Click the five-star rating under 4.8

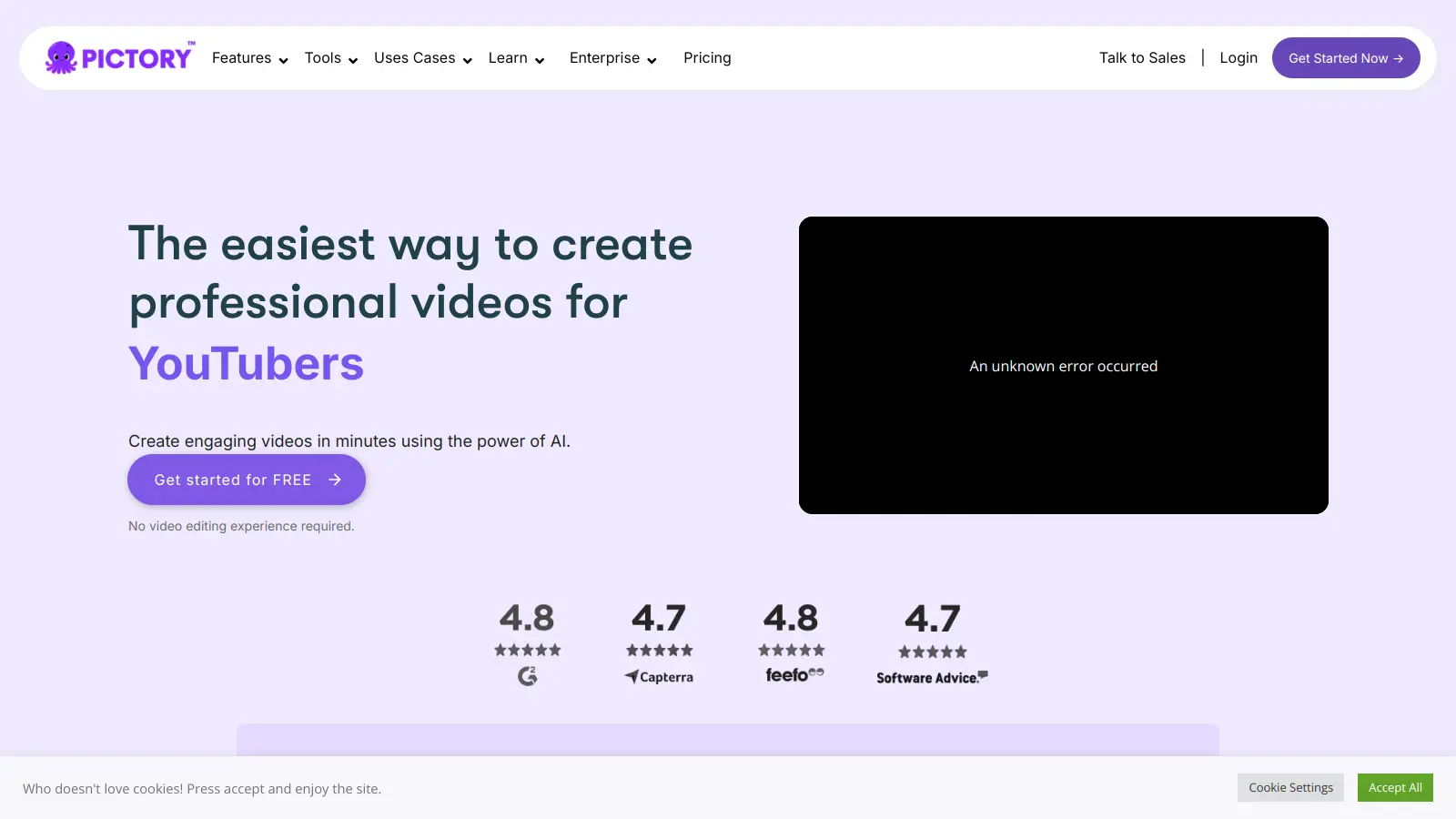click(528, 650)
